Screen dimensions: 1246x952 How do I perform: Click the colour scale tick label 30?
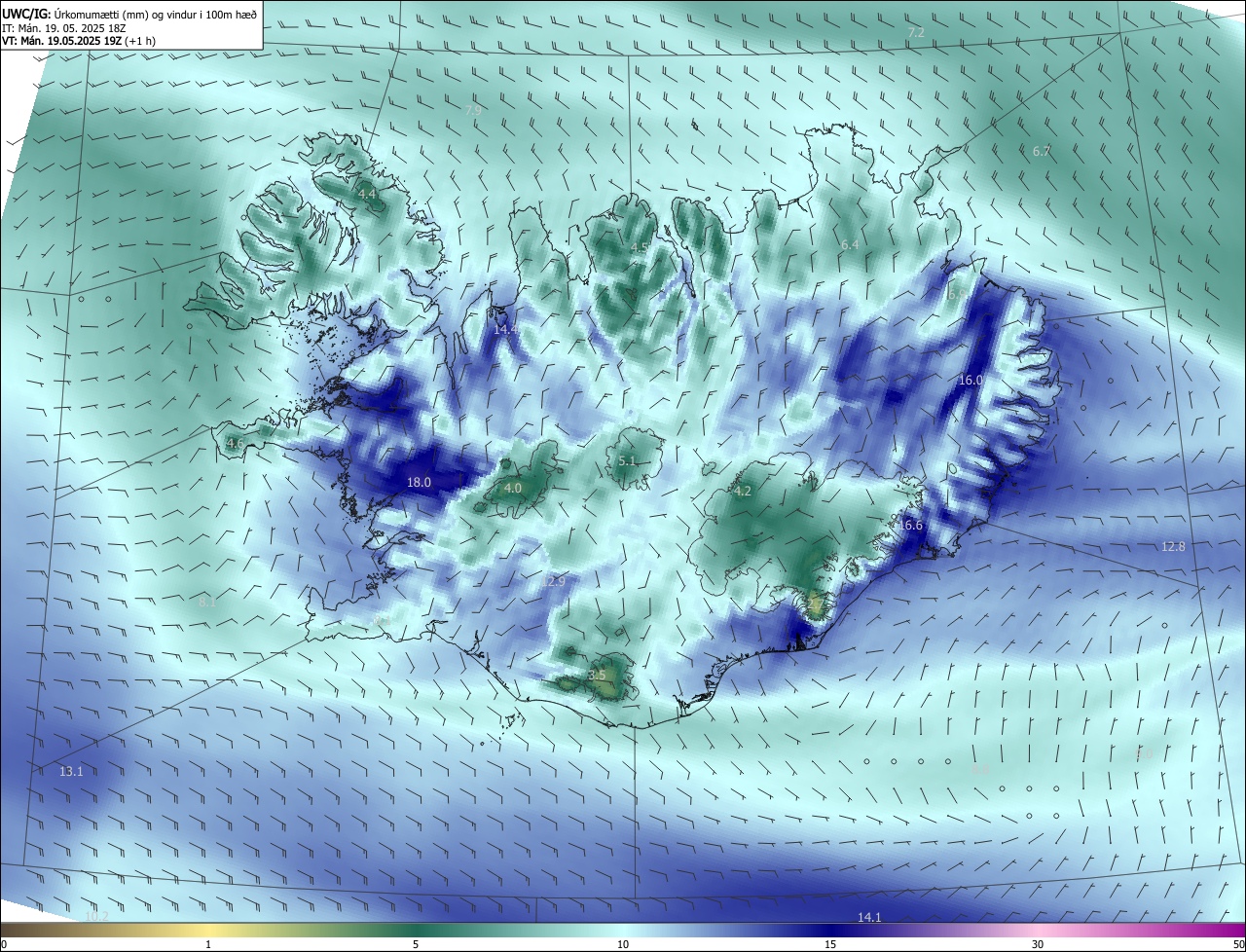pos(1038,944)
